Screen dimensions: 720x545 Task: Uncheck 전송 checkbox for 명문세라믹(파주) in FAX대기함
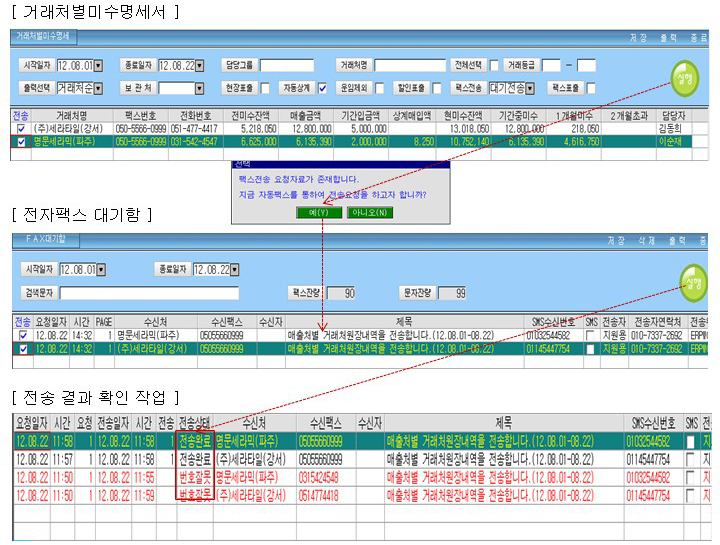23,336
